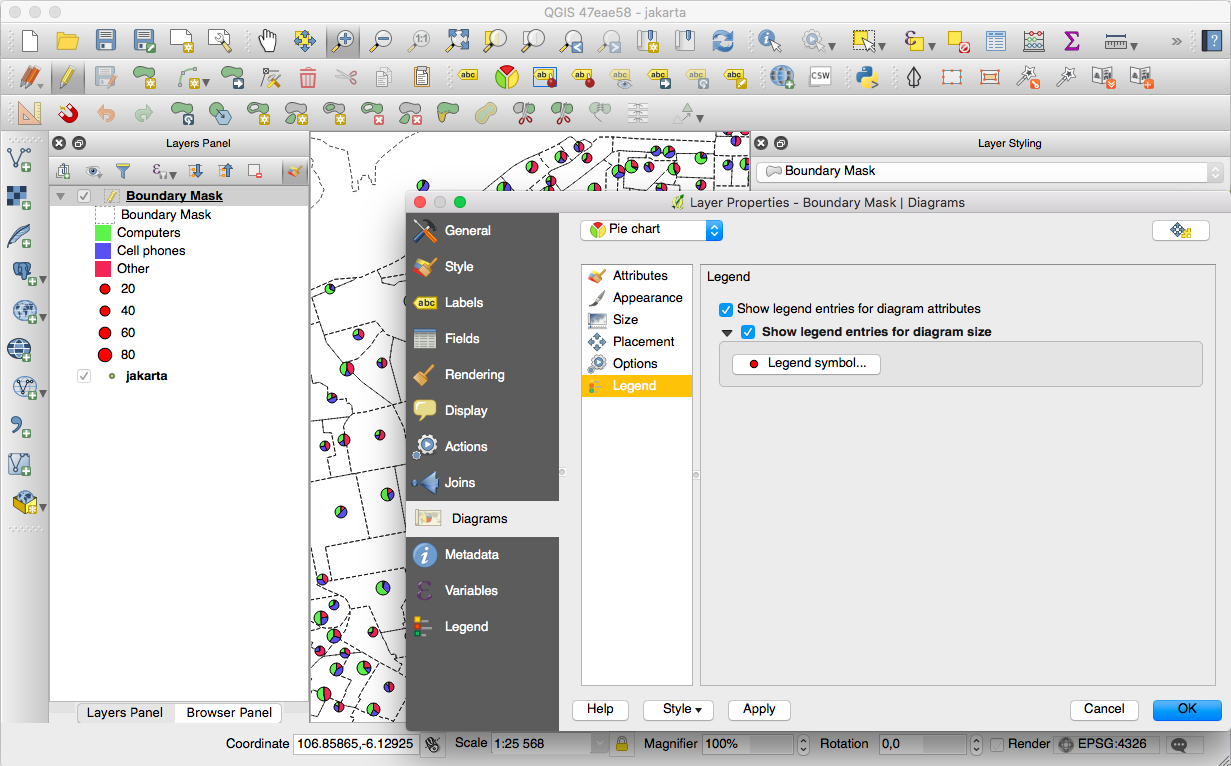This screenshot has height=766, width=1231.
Task: Click the Python console icon
Action: [865, 77]
